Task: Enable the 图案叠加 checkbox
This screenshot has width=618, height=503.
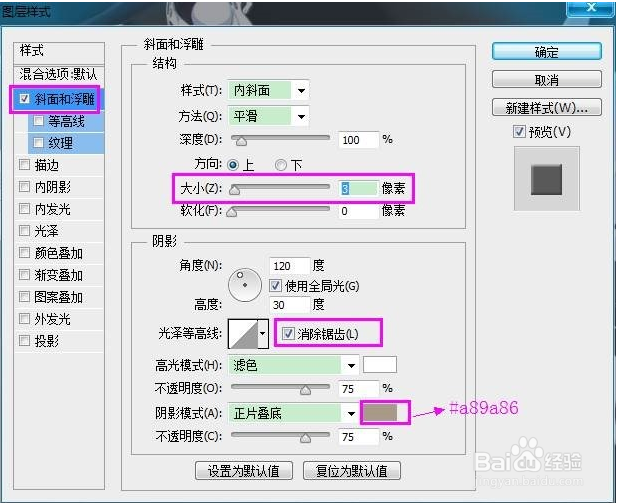Action: click(24, 296)
